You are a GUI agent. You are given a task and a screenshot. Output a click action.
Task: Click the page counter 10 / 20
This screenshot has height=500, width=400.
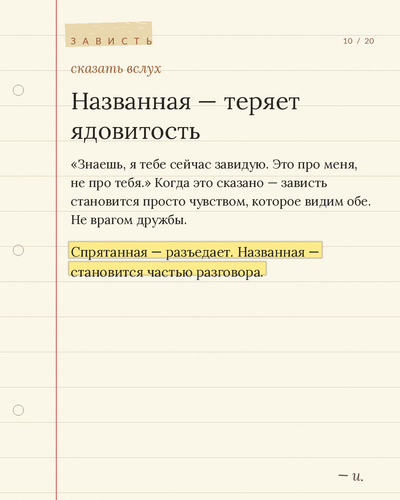(x=359, y=41)
